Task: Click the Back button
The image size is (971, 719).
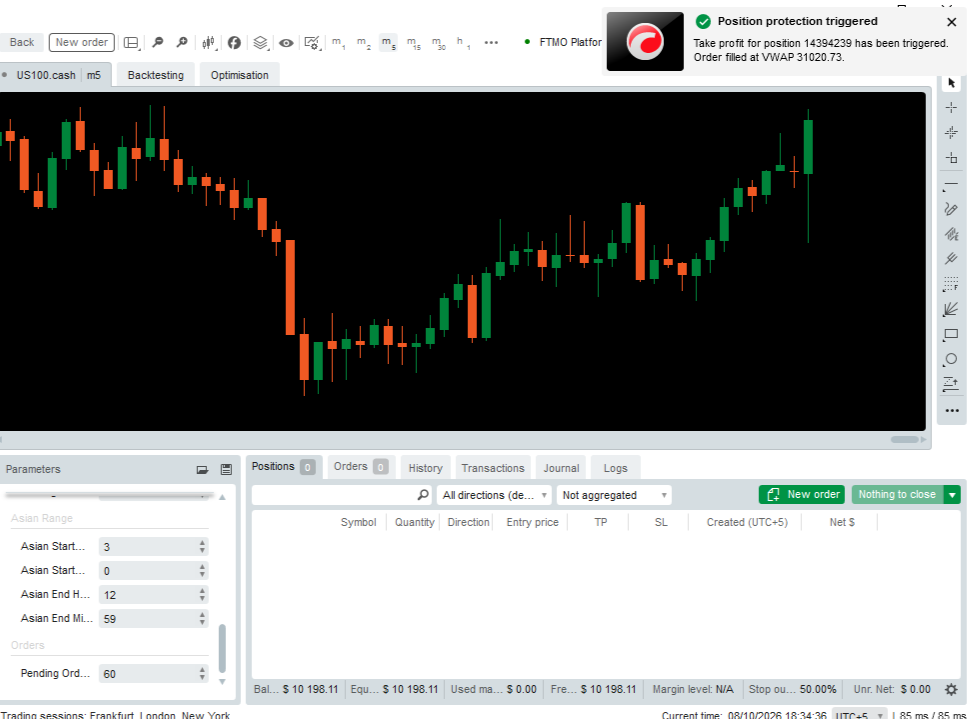Action: click(22, 42)
